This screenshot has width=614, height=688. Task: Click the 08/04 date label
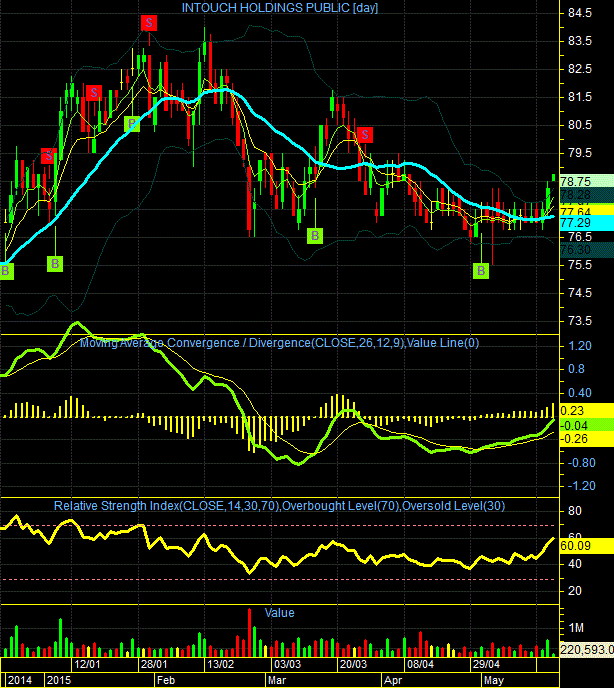point(420,664)
